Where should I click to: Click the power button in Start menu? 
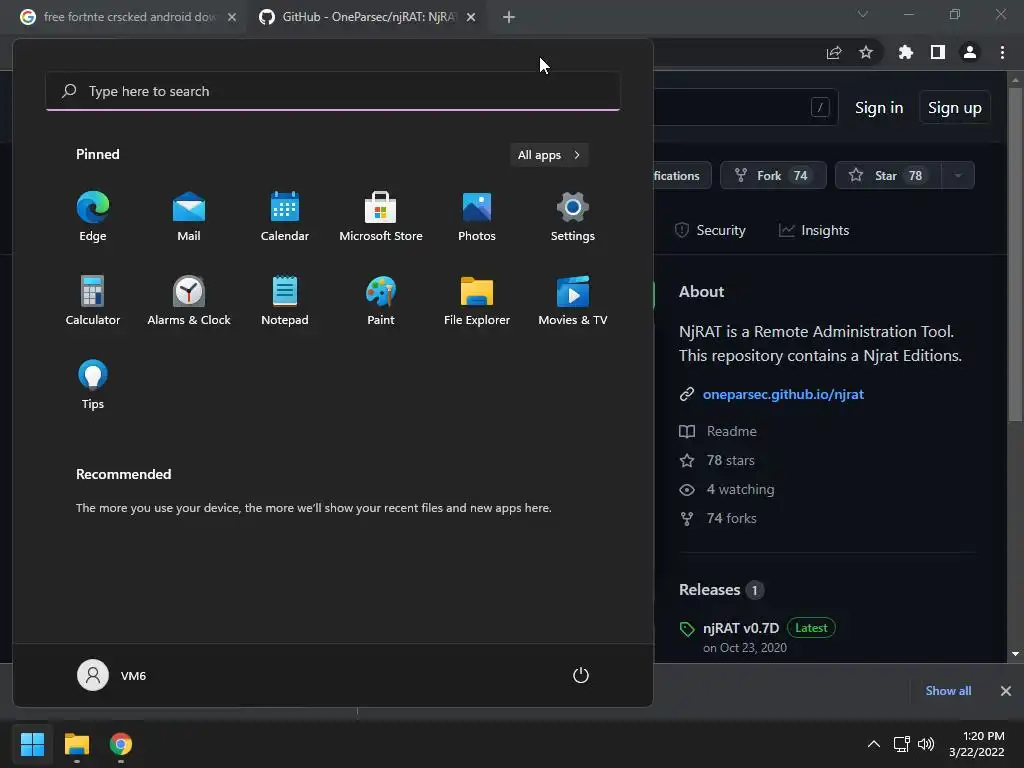pyautogui.click(x=581, y=675)
